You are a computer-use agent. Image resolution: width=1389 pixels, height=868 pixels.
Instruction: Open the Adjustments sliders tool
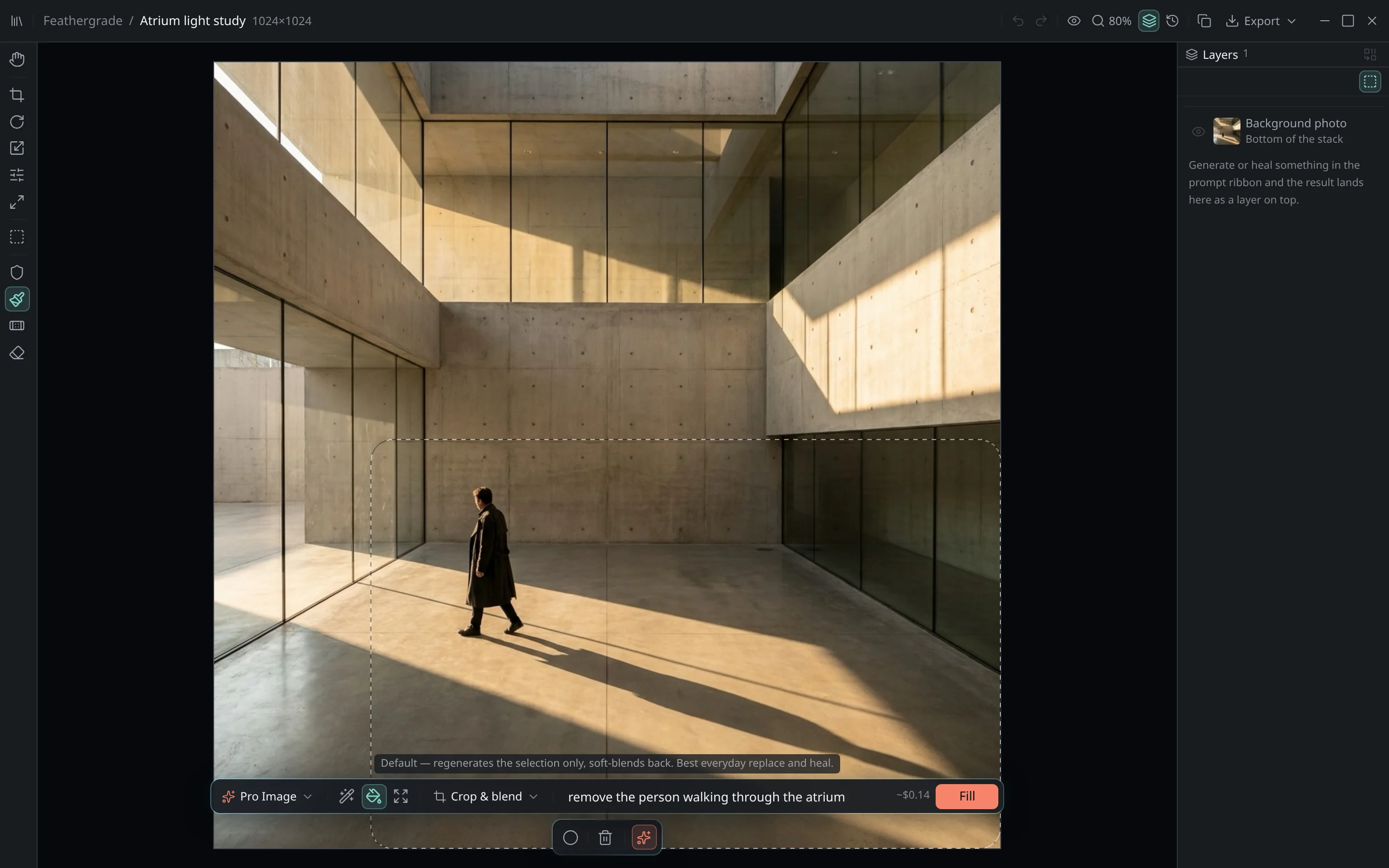coord(17,175)
